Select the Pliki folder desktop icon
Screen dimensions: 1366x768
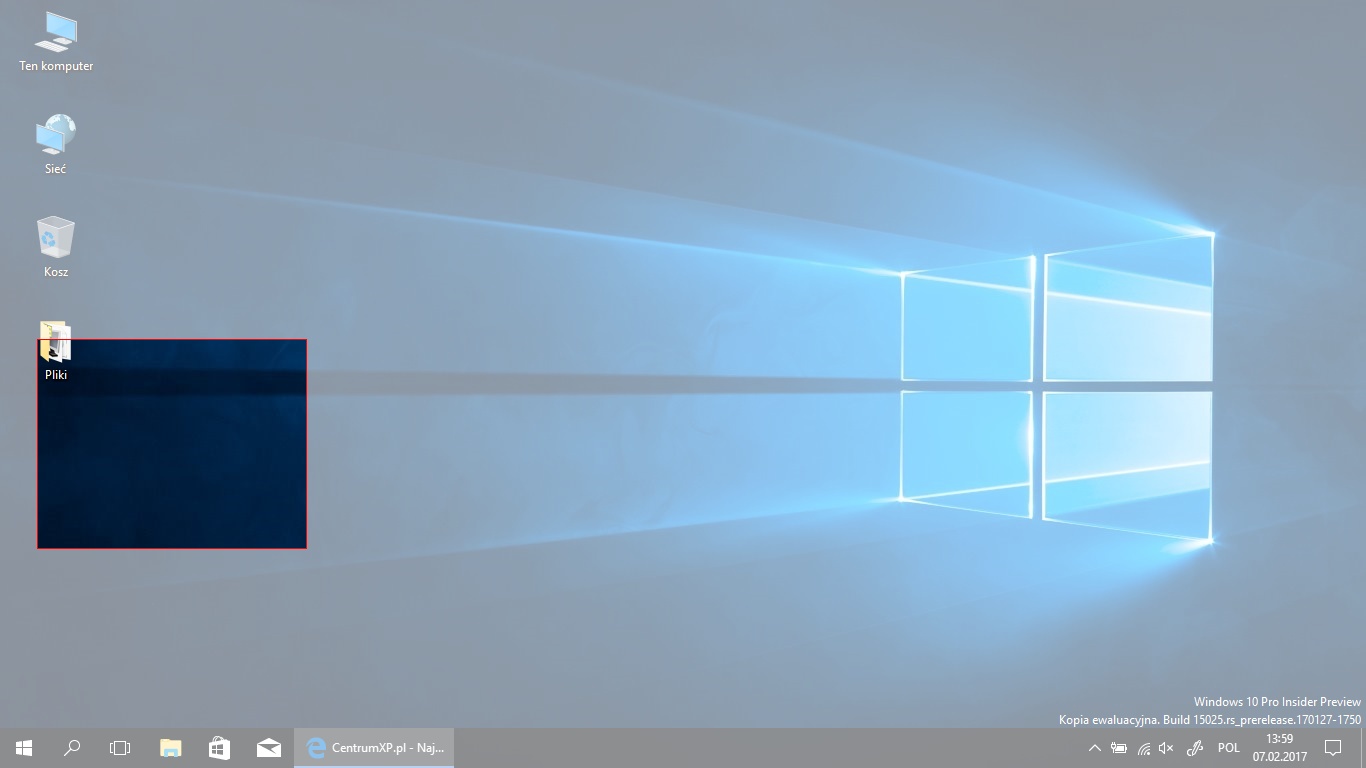pyautogui.click(x=56, y=351)
